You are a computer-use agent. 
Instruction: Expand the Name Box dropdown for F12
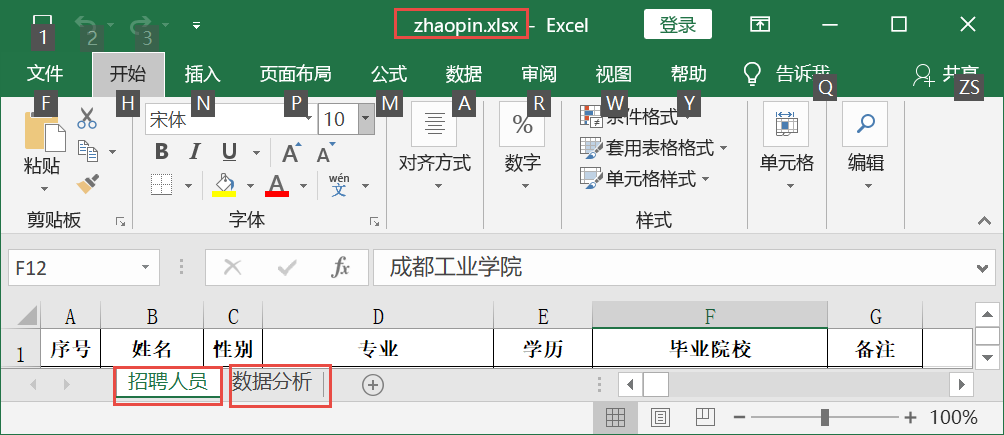146,268
